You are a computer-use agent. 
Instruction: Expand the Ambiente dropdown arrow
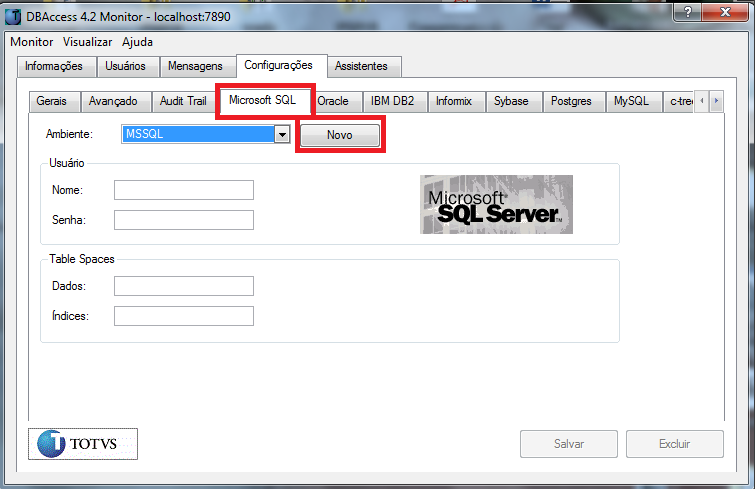tap(282, 134)
